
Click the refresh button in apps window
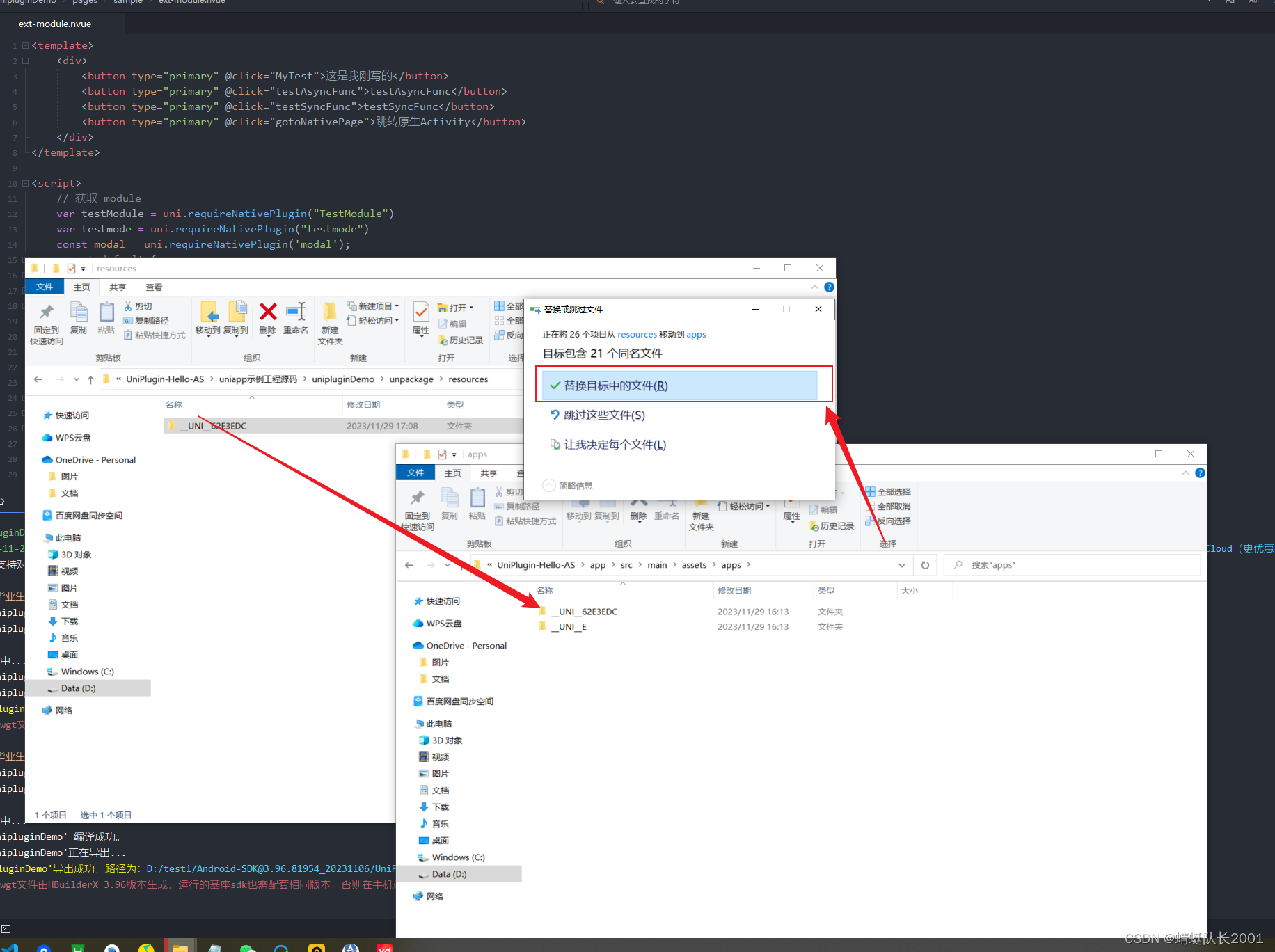925,565
